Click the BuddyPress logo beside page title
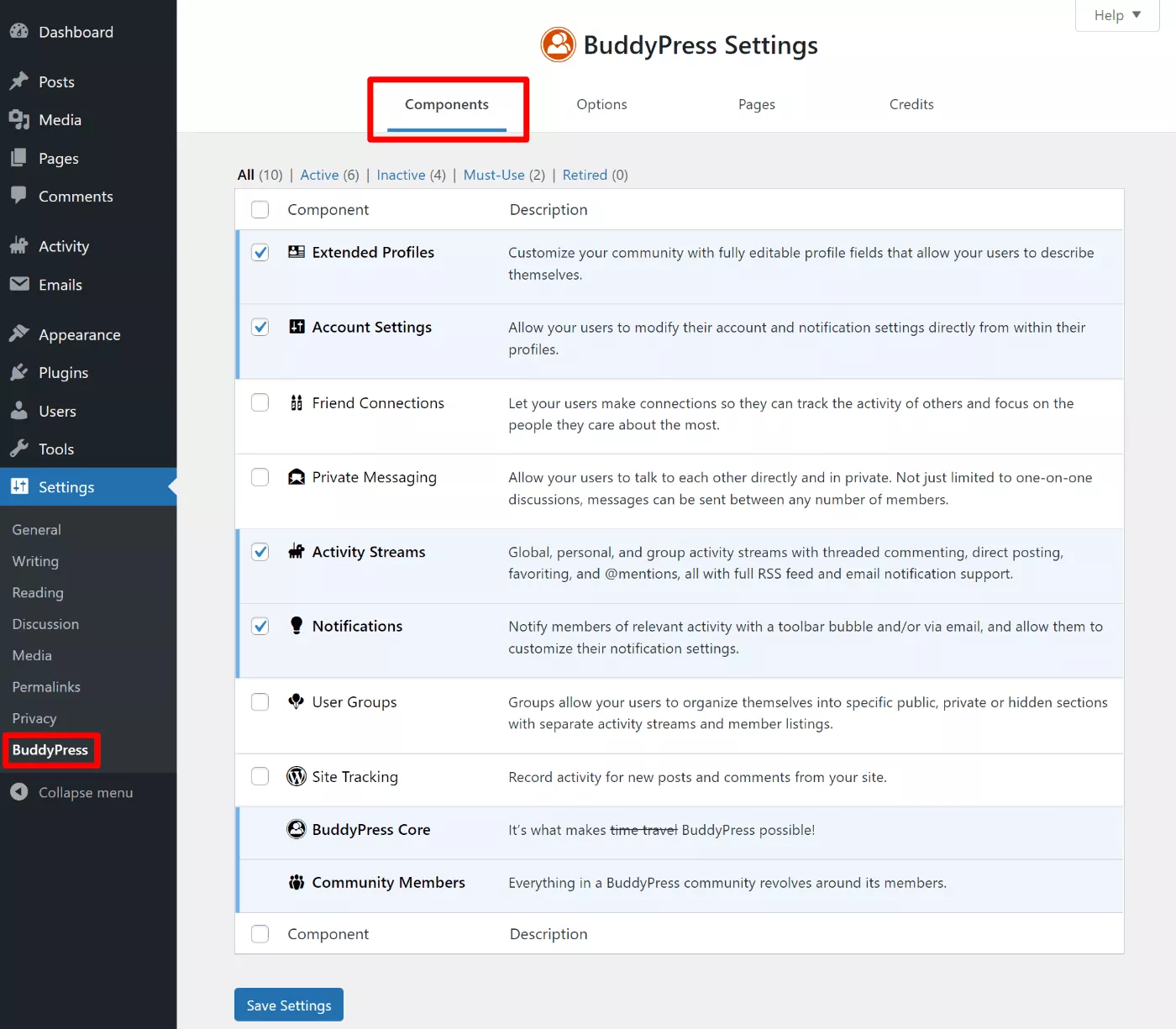1176x1029 pixels. click(x=559, y=45)
